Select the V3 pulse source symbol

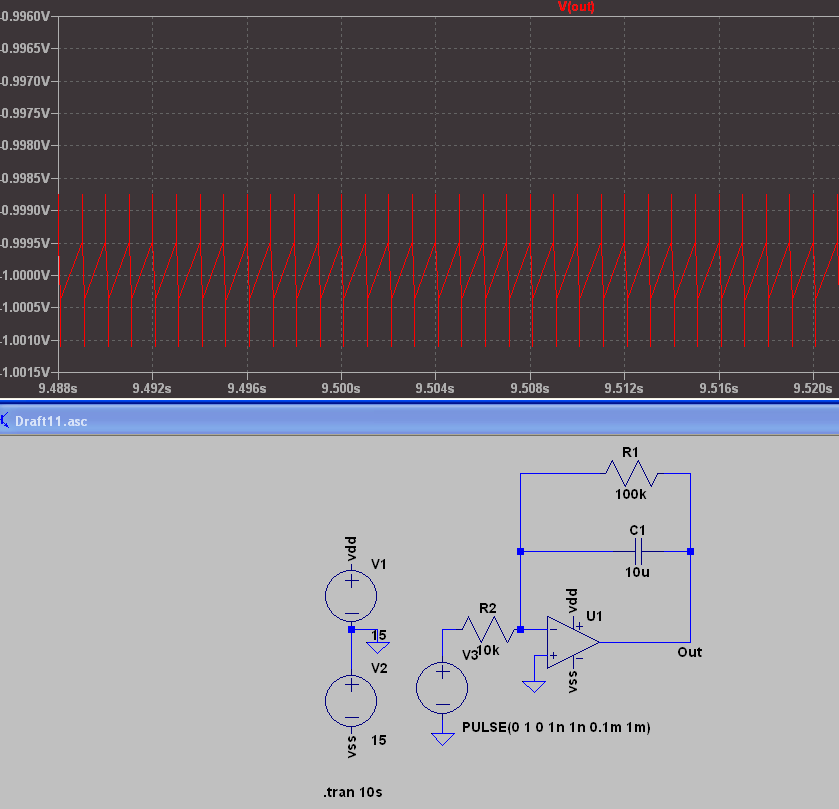click(442, 688)
